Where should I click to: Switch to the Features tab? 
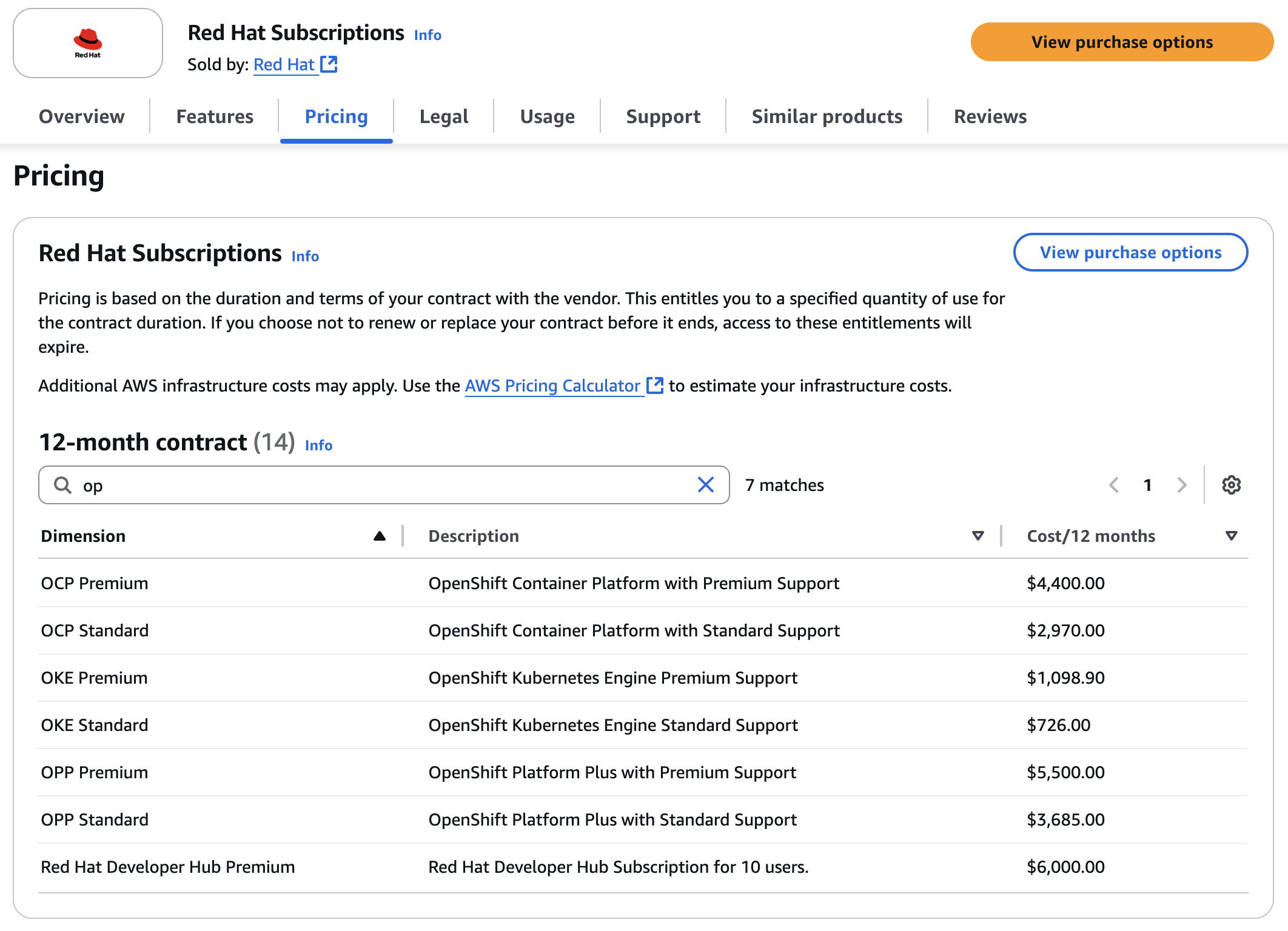pos(215,116)
